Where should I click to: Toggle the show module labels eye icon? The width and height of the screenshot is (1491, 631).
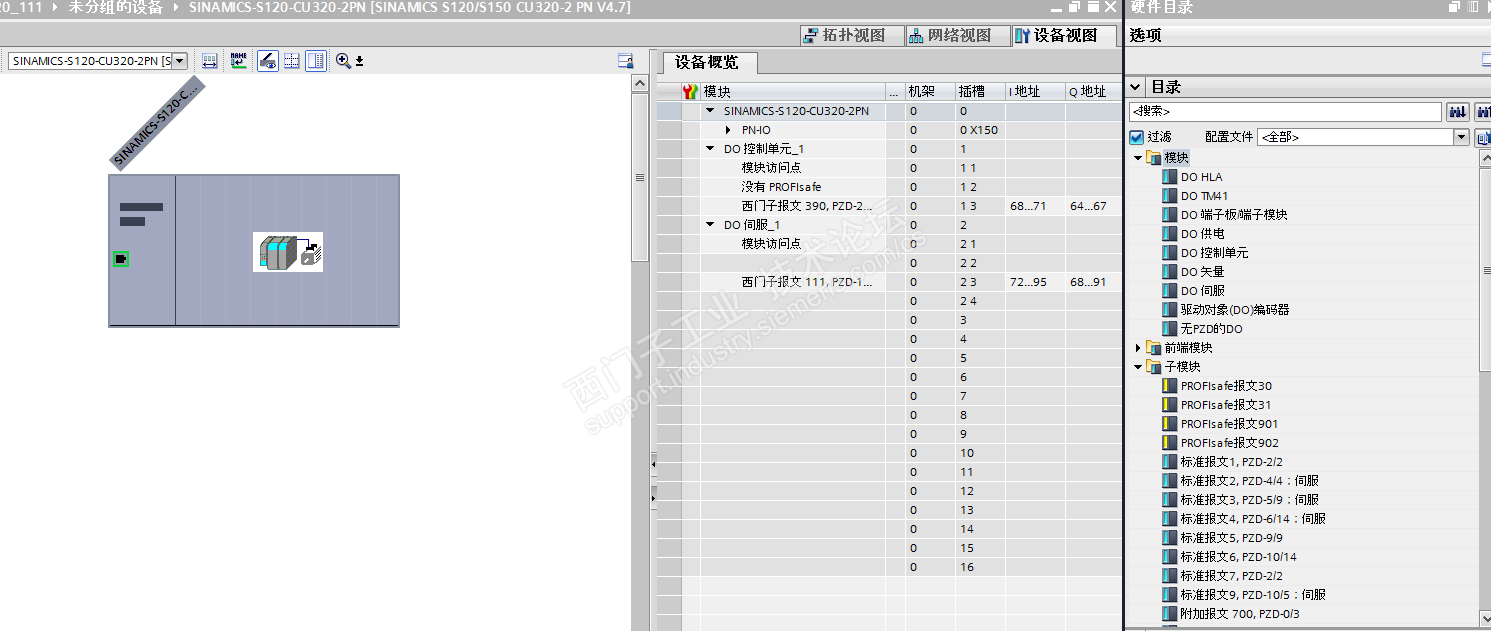click(x=267, y=61)
